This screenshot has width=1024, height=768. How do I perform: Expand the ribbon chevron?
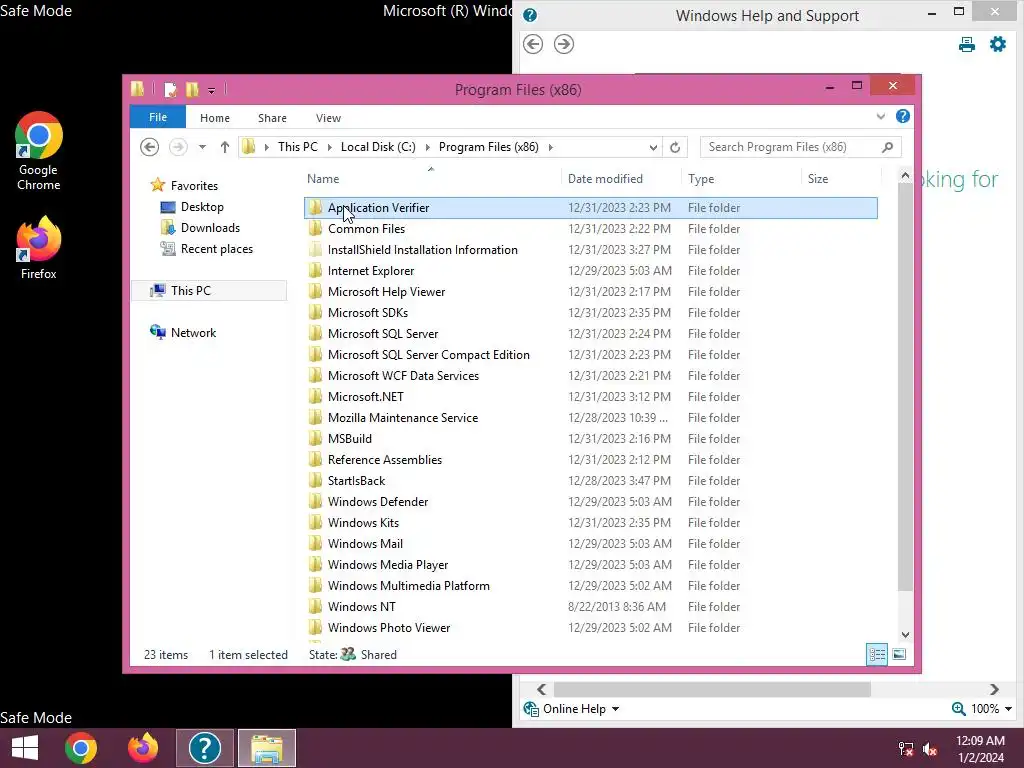coord(880,116)
